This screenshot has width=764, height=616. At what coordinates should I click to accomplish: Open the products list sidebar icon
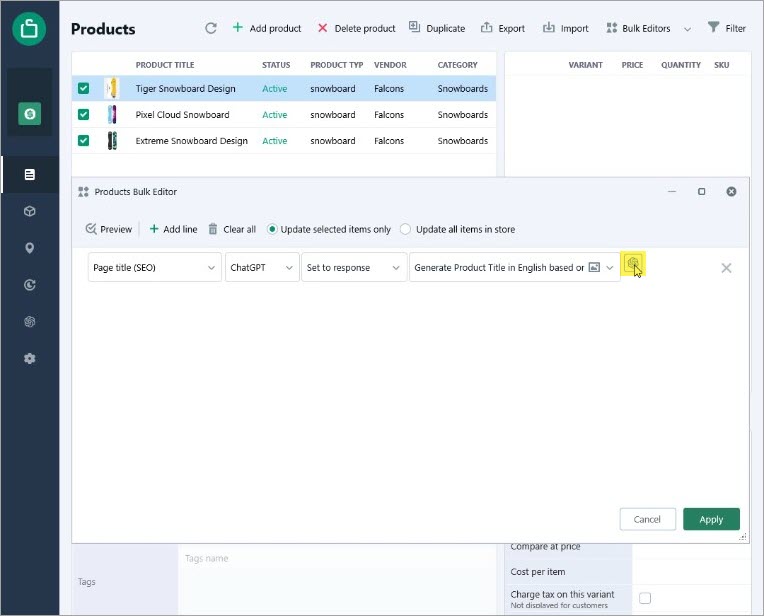(x=30, y=174)
